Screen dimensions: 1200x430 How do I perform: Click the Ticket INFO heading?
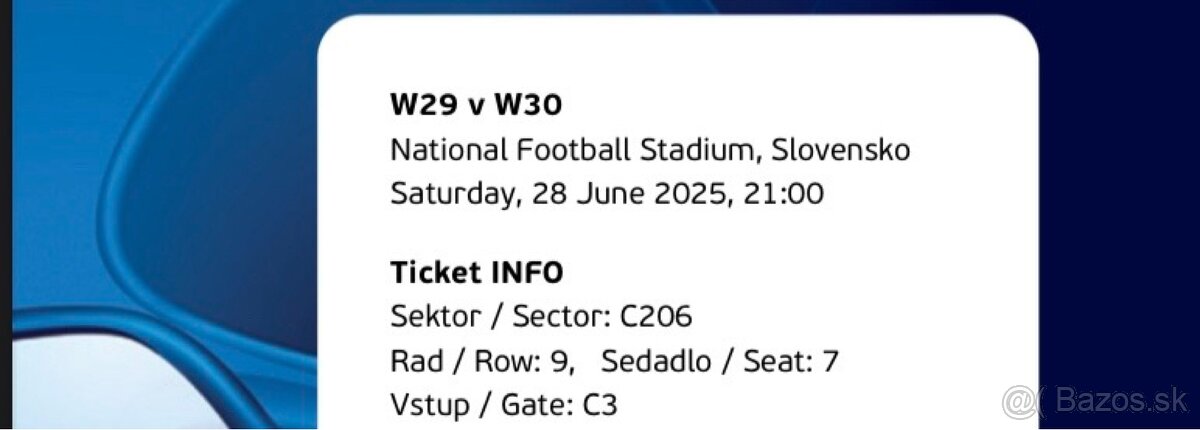[x=476, y=272]
